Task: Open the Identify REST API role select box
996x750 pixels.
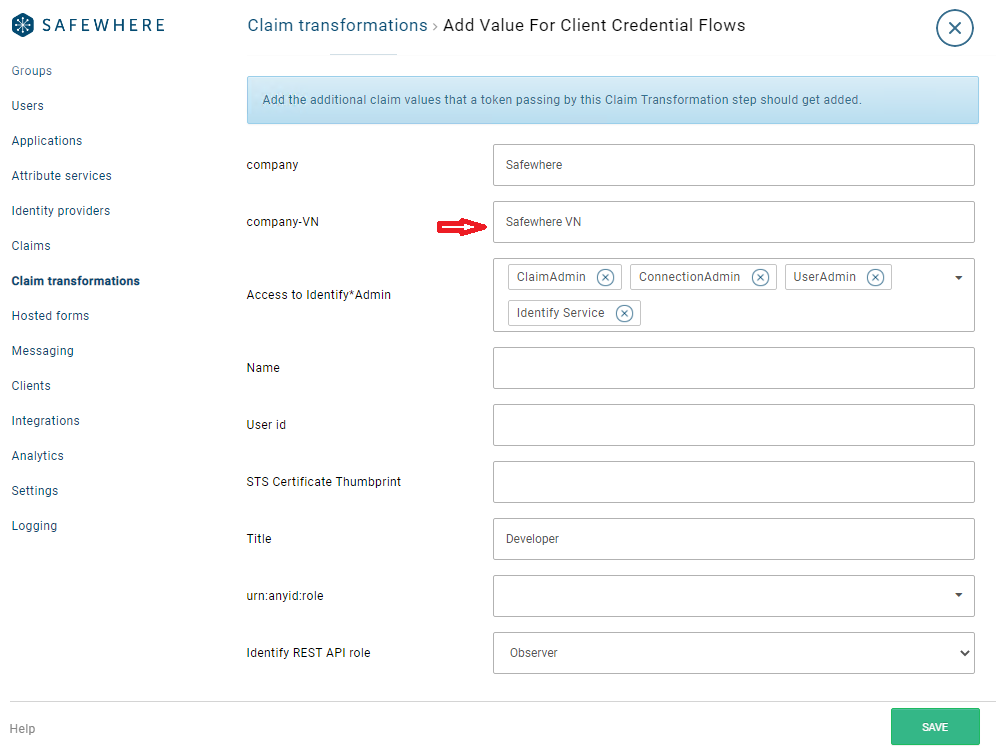Action: coord(734,653)
